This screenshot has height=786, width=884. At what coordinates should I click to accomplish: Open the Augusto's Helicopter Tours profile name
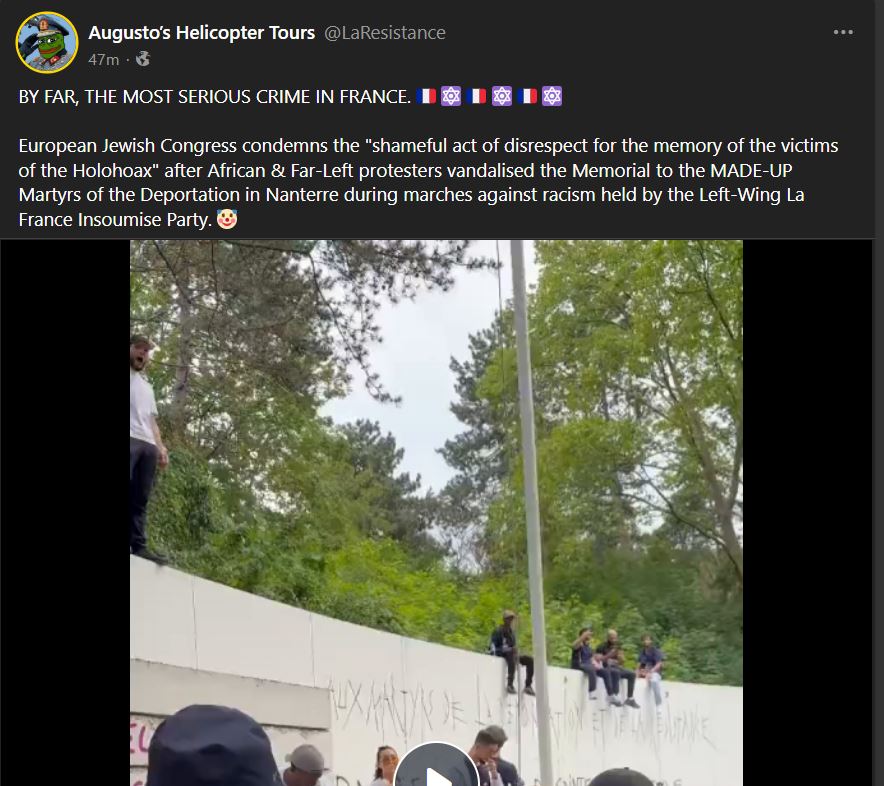(201, 33)
